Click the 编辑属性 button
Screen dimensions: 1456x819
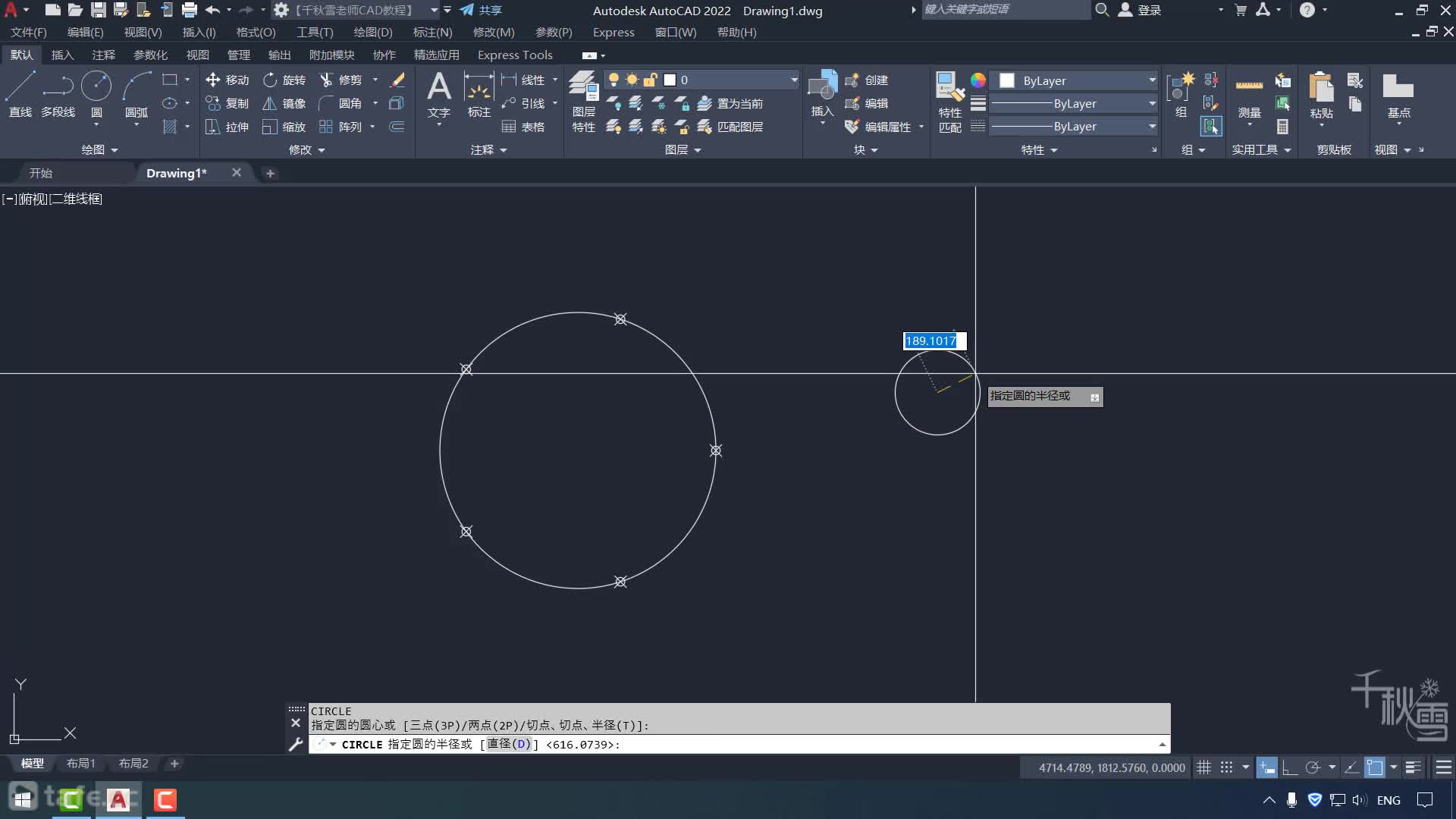coord(878,127)
